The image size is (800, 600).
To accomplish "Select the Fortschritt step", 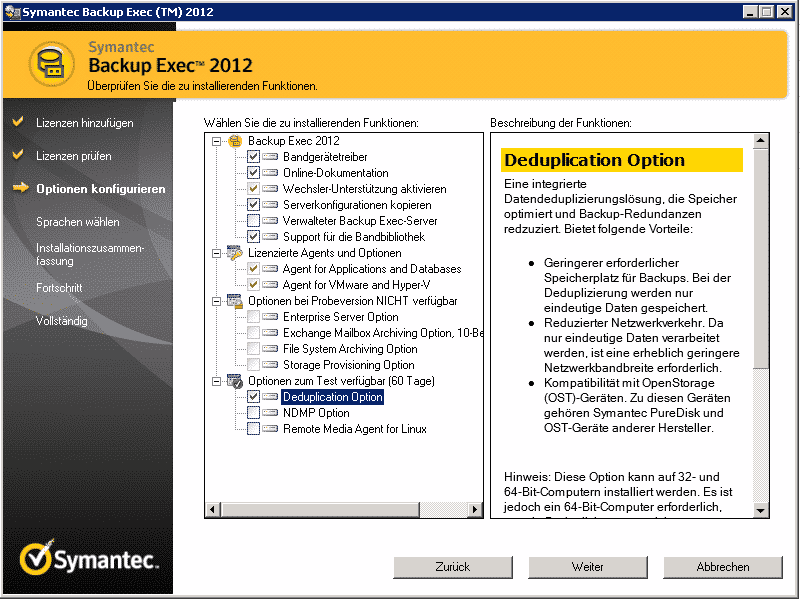I will tap(59, 288).
